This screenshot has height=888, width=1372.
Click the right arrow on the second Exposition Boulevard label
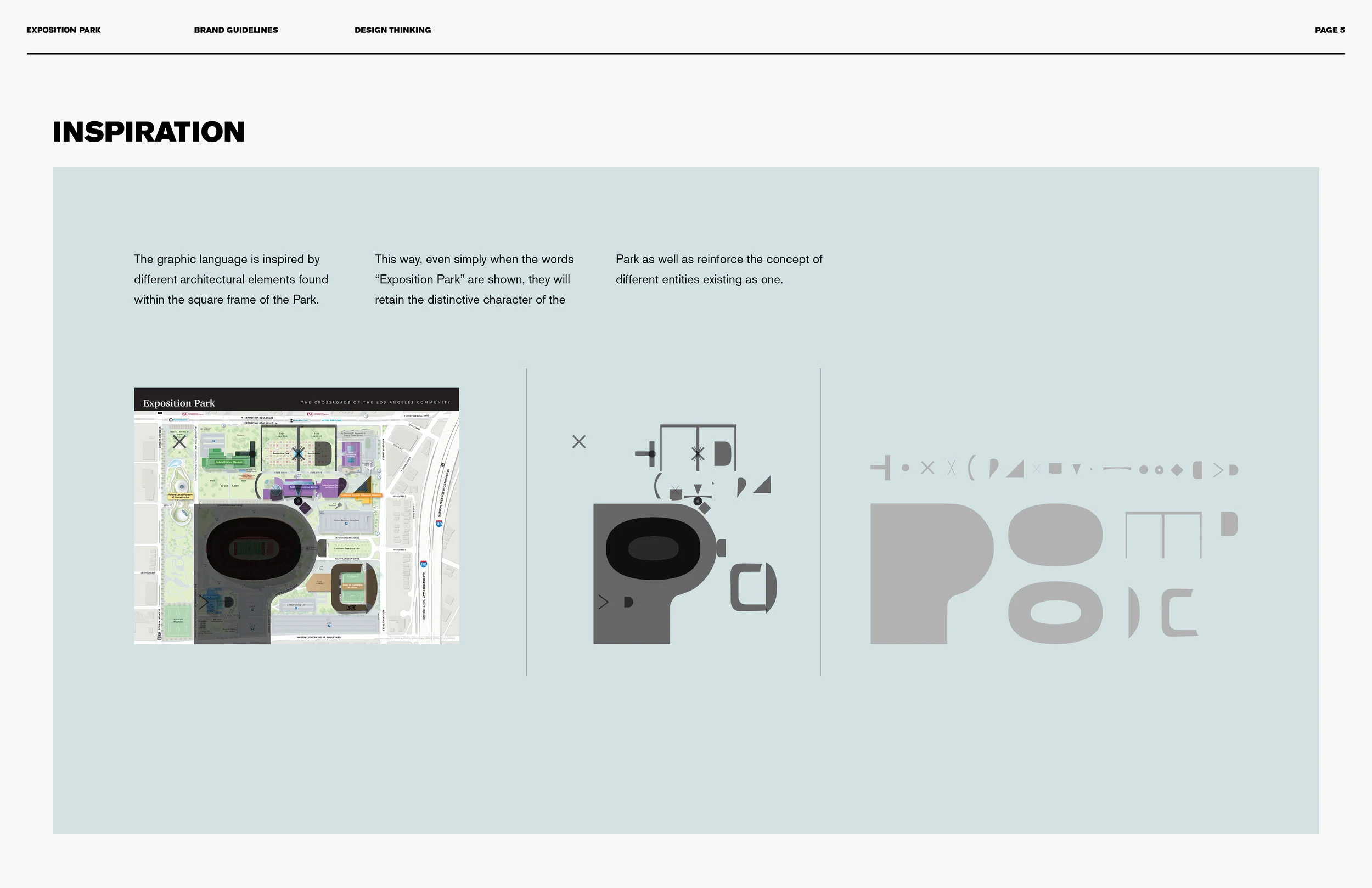pyautogui.click(x=277, y=423)
